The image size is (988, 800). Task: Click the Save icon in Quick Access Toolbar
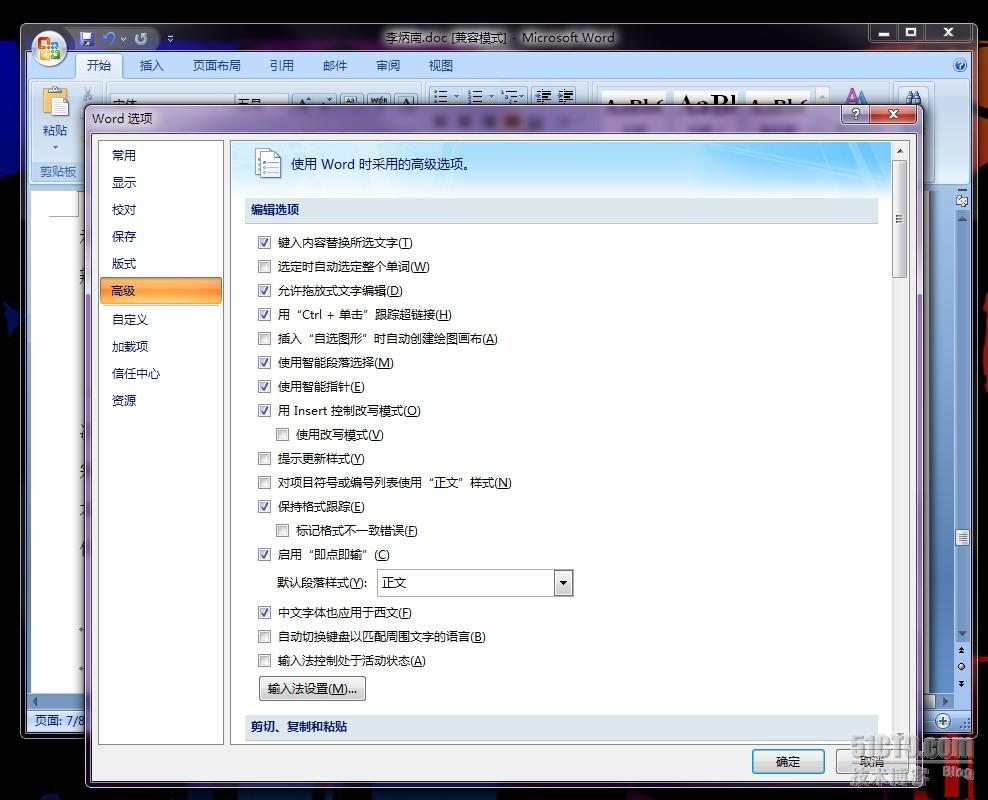click(x=87, y=39)
